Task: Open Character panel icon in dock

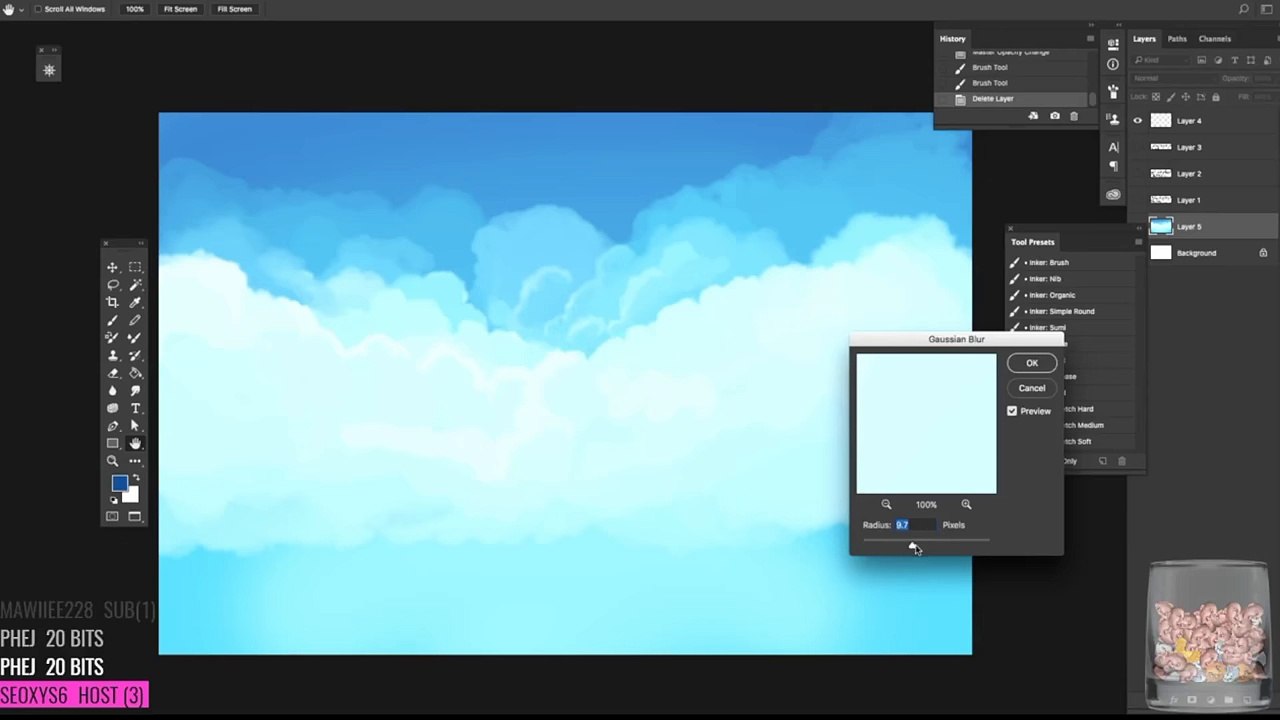Action: tap(1113, 147)
